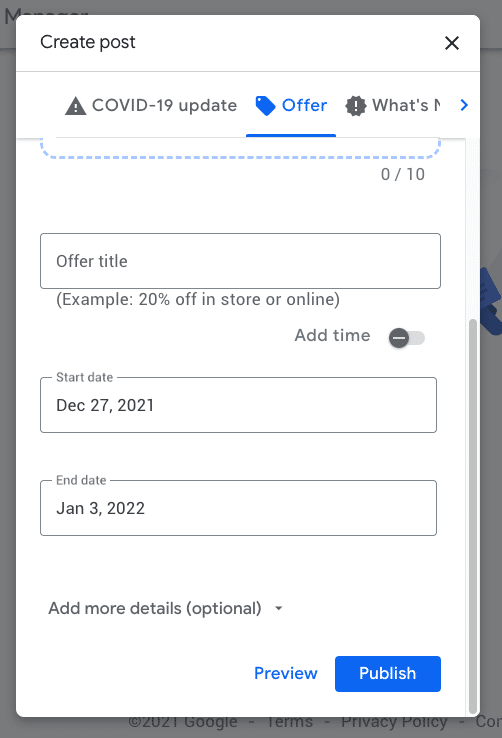Preview the post
502x738 pixels.
pos(286,674)
